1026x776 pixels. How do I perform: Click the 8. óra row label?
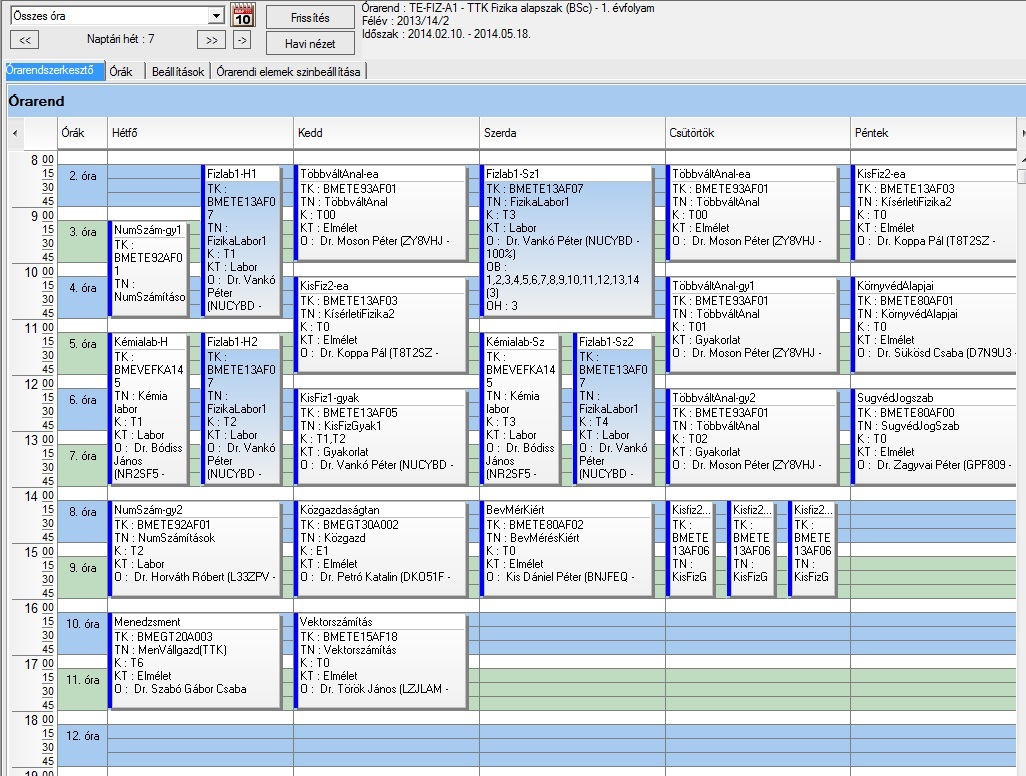click(x=83, y=522)
